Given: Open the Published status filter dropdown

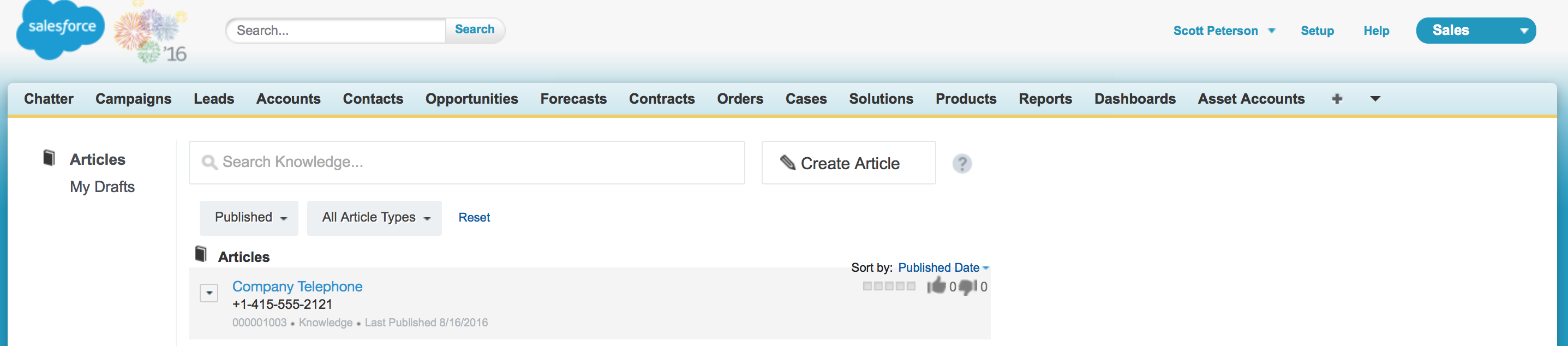Looking at the screenshot, I should click(x=249, y=217).
